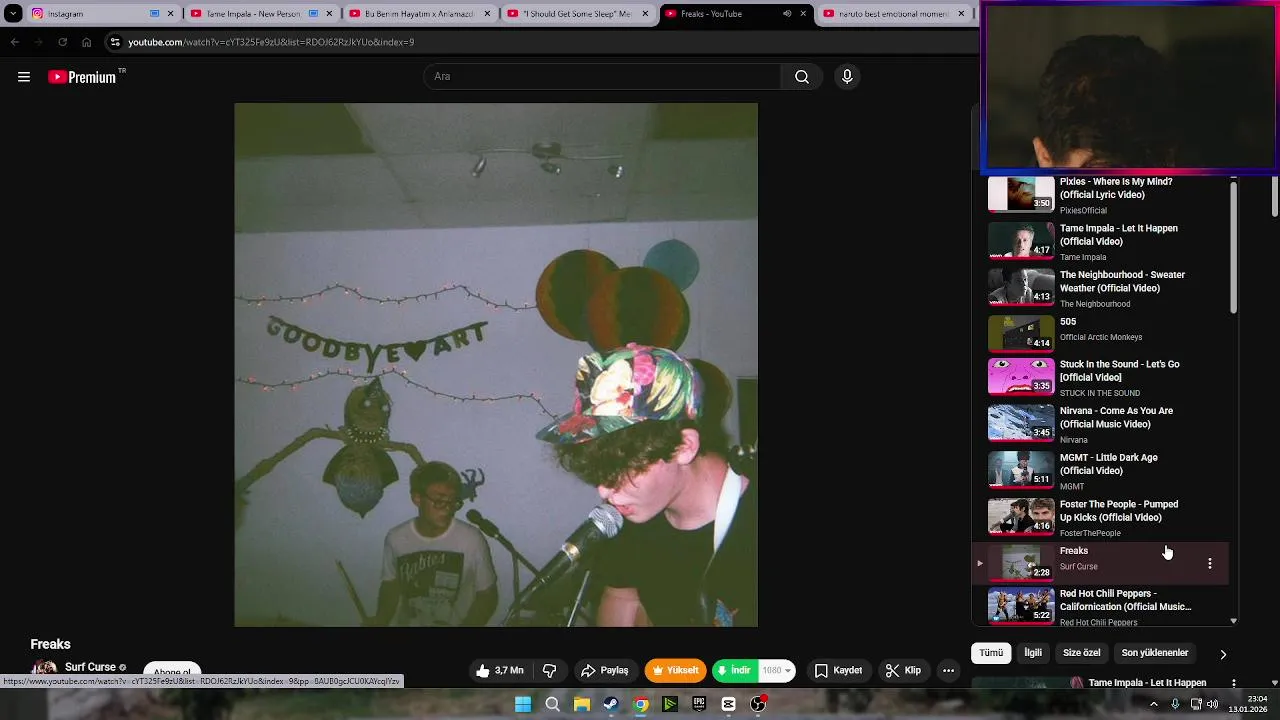Select the Tümü filter chip
The image size is (1280, 720).
(x=991, y=653)
